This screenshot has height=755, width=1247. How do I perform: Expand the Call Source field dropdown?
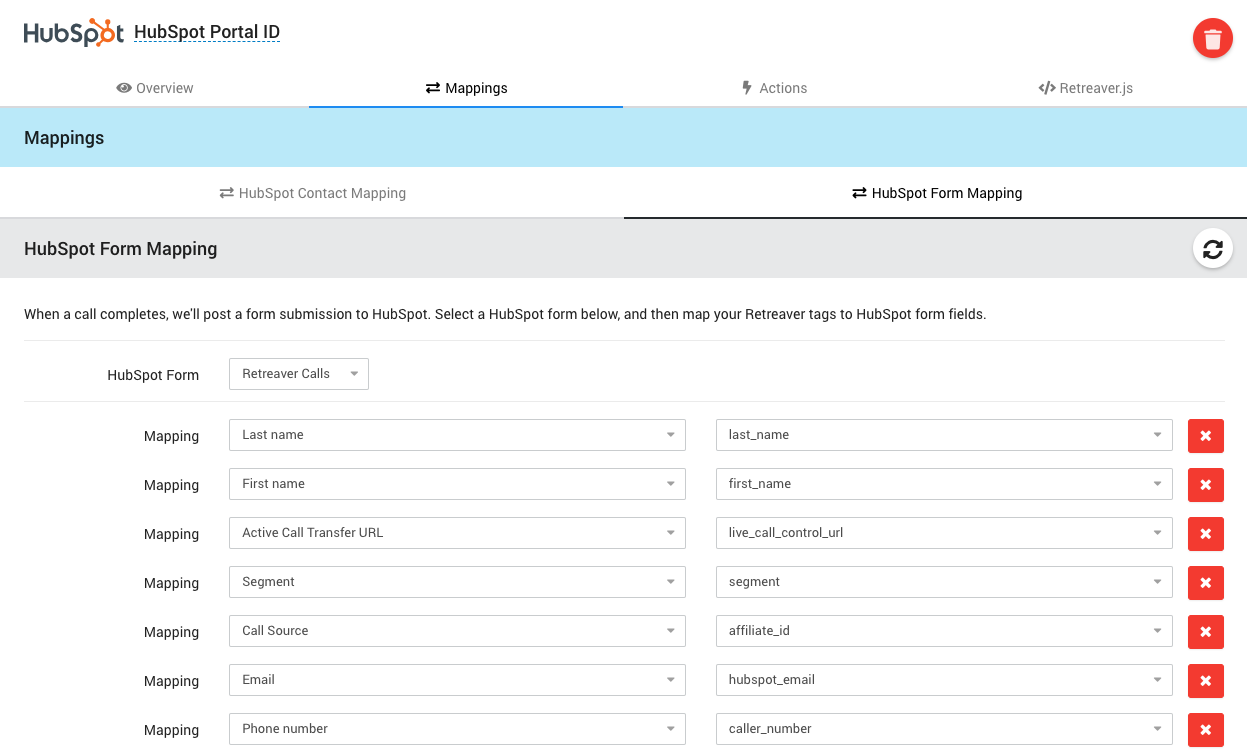point(457,631)
